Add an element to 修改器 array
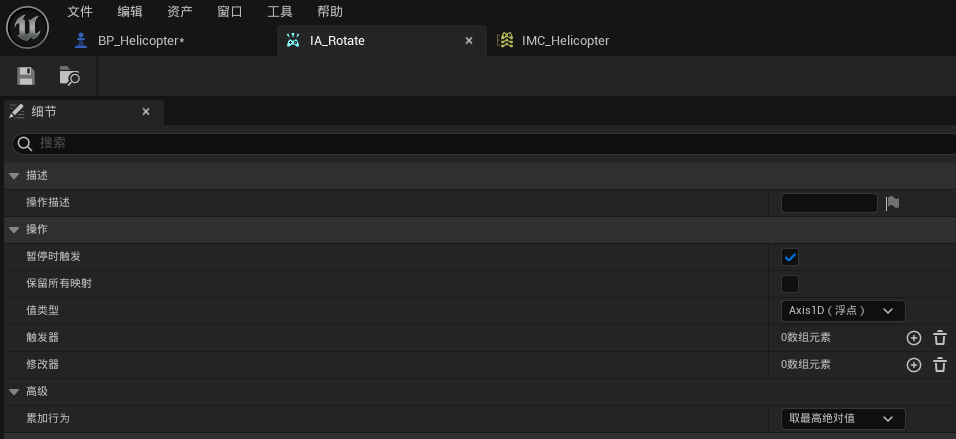 pyautogui.click(x=913, y=365)
